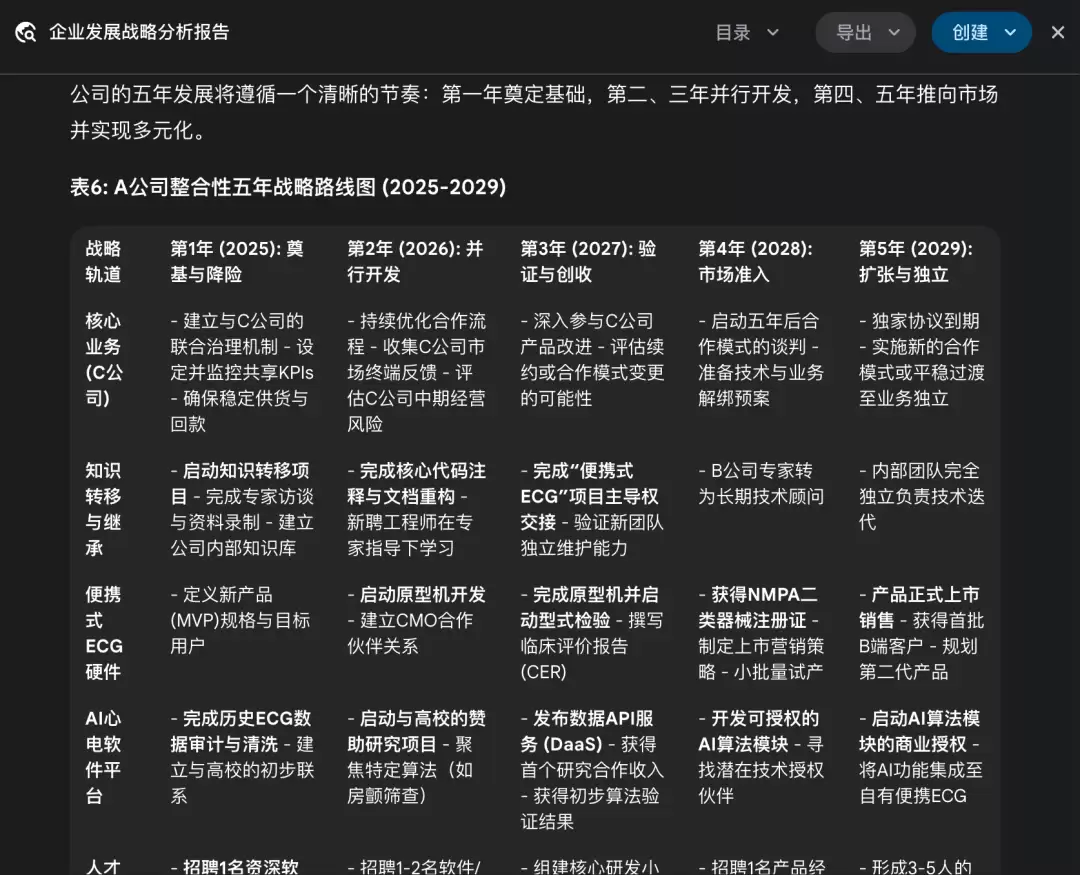Select the 第1年 (2025): 奠基与降险 header
Image resolution: width=1080 pixels, height=875 pixels.
click(x=238, y=262)
